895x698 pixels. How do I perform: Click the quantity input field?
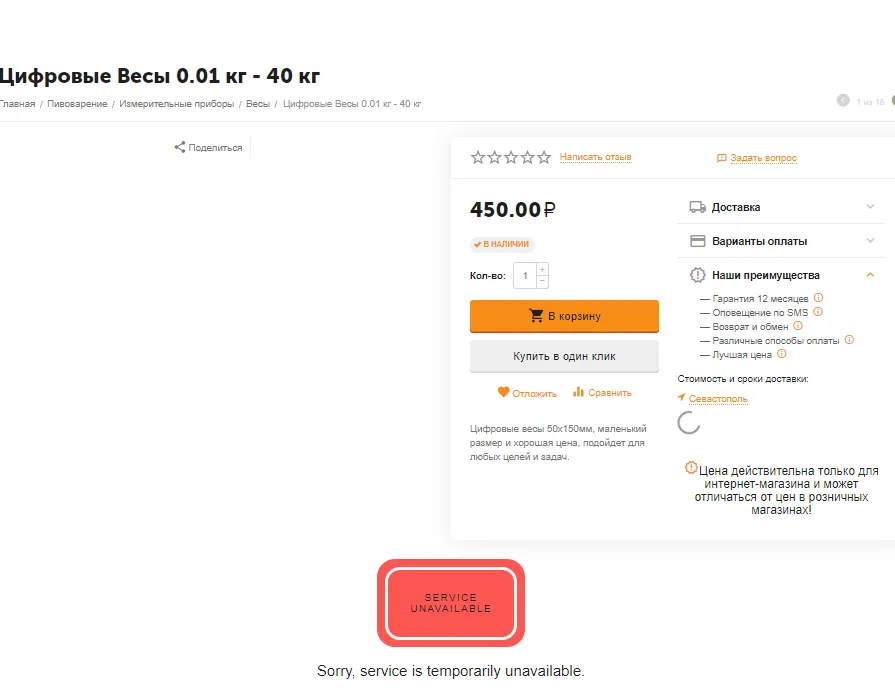click(525, 276)
